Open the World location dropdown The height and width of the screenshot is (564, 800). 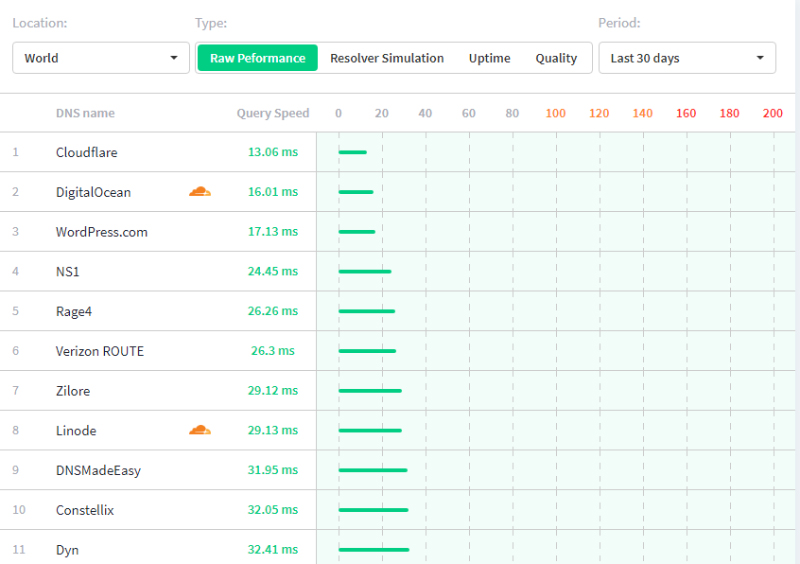point(101,58)
